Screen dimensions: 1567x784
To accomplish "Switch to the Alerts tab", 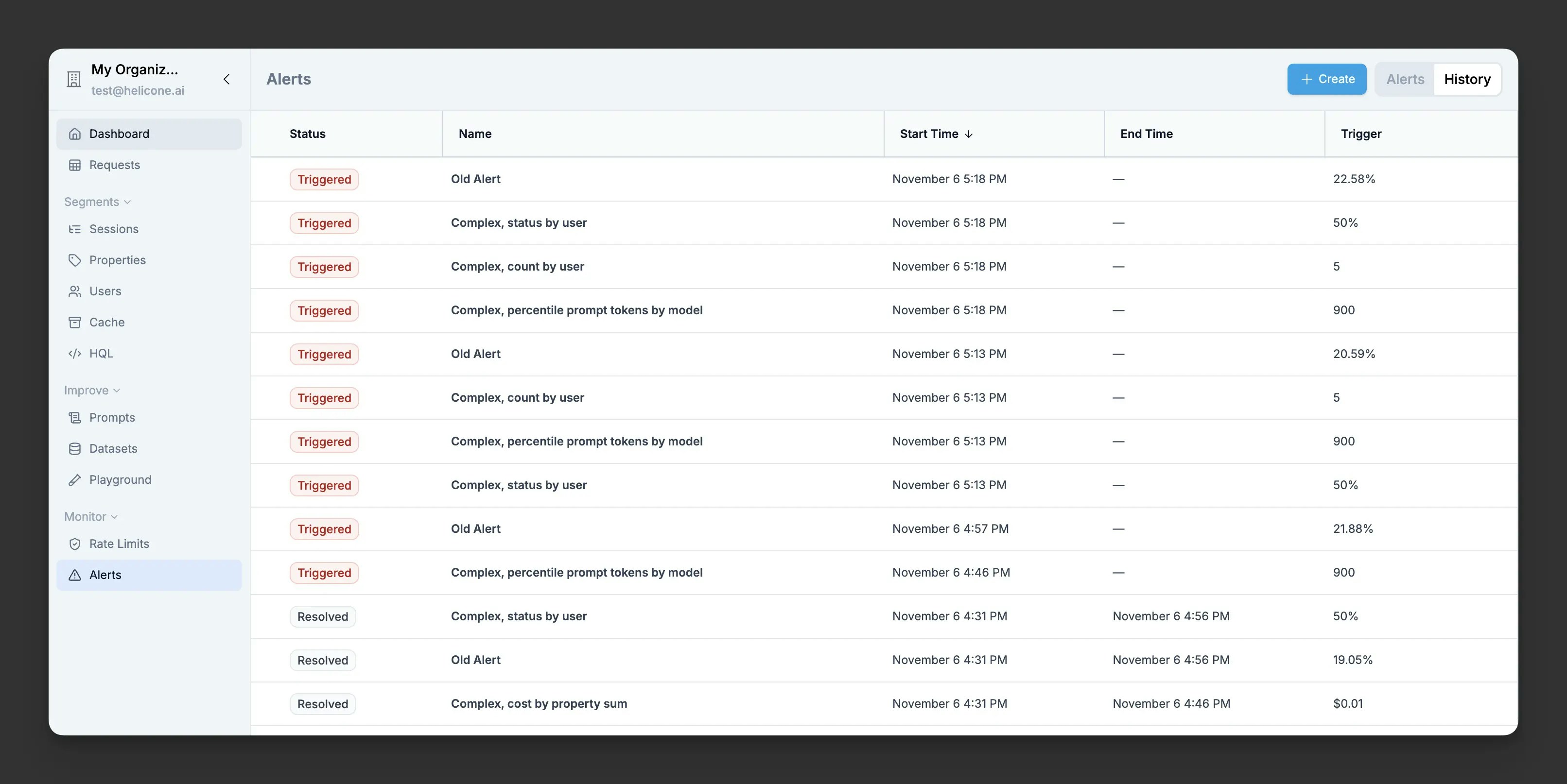I will point(1405,79).
